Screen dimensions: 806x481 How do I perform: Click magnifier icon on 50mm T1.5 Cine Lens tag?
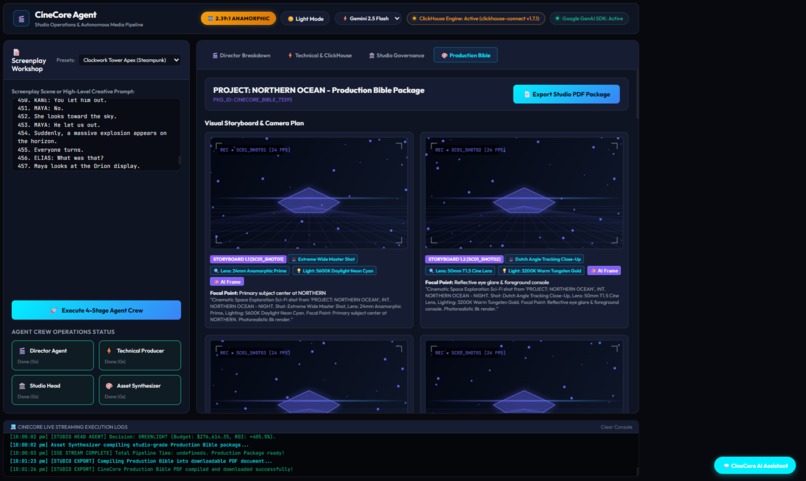coord(431,271)
